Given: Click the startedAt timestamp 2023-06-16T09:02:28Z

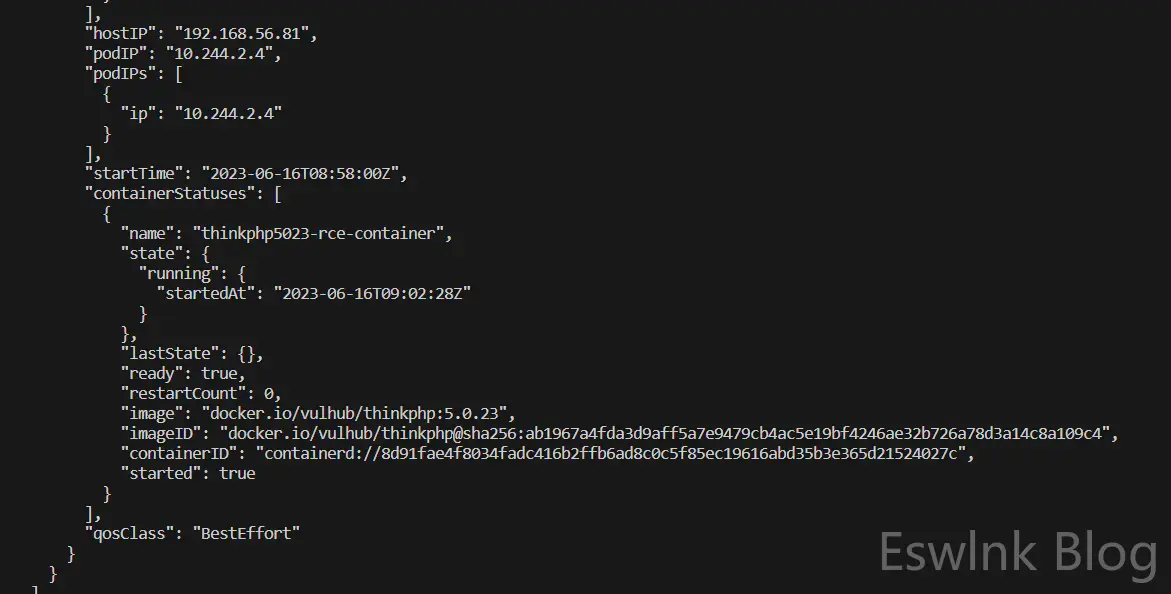Looking at the screenshot, I should (376, 293).
